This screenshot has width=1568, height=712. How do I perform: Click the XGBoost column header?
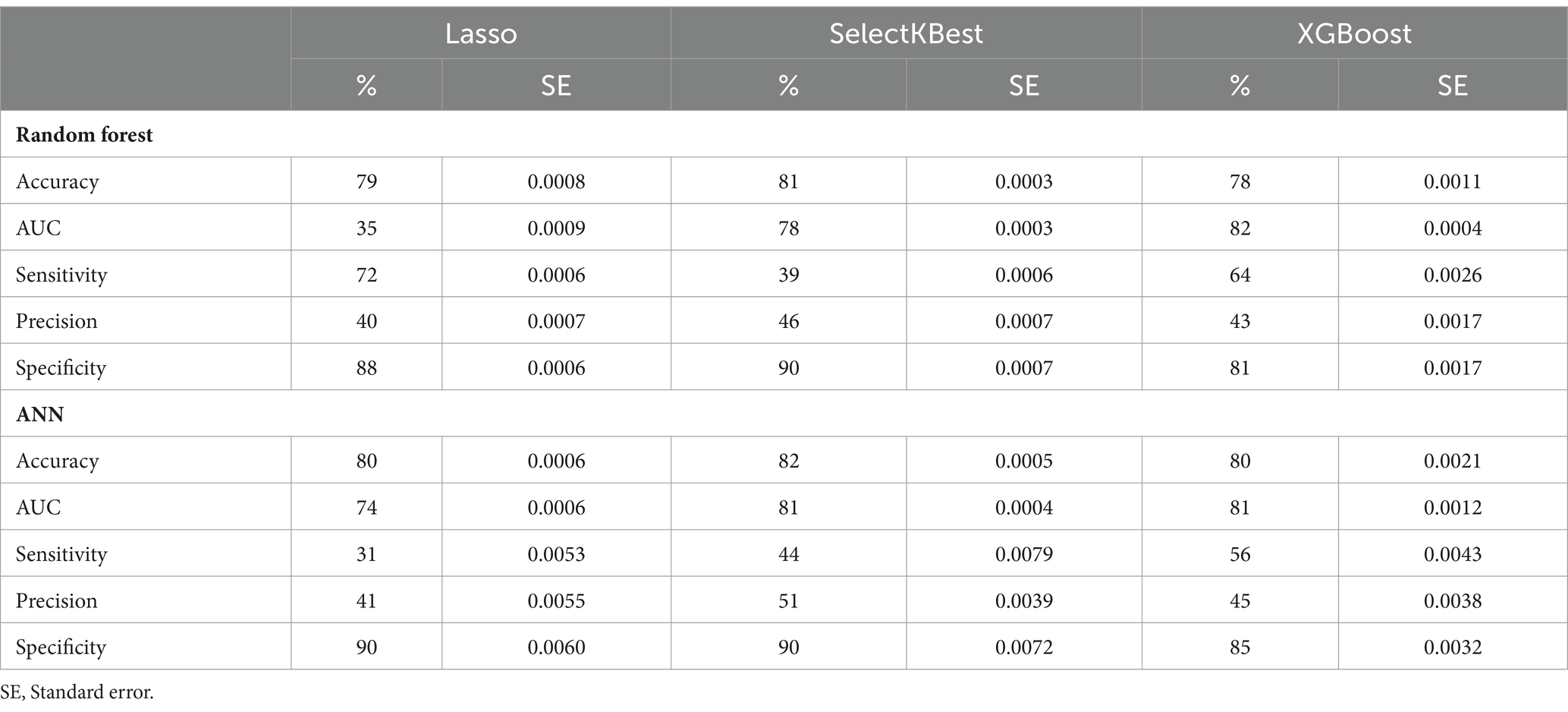pyautogui.click(x=1354, y=33)
